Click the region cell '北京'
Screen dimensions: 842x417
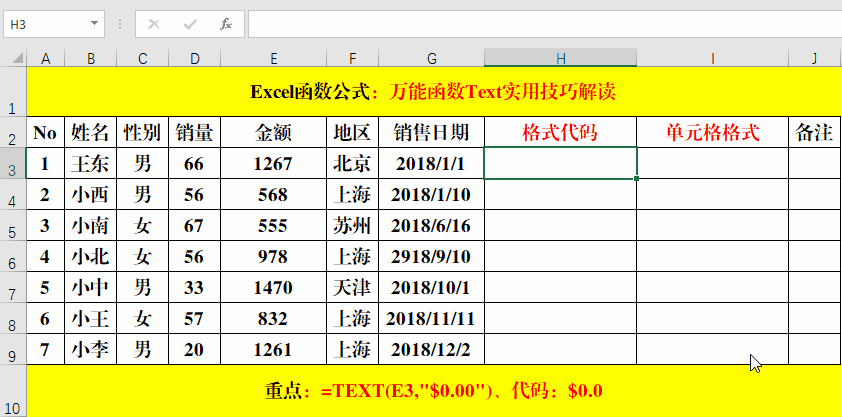(x=352, y=163)
